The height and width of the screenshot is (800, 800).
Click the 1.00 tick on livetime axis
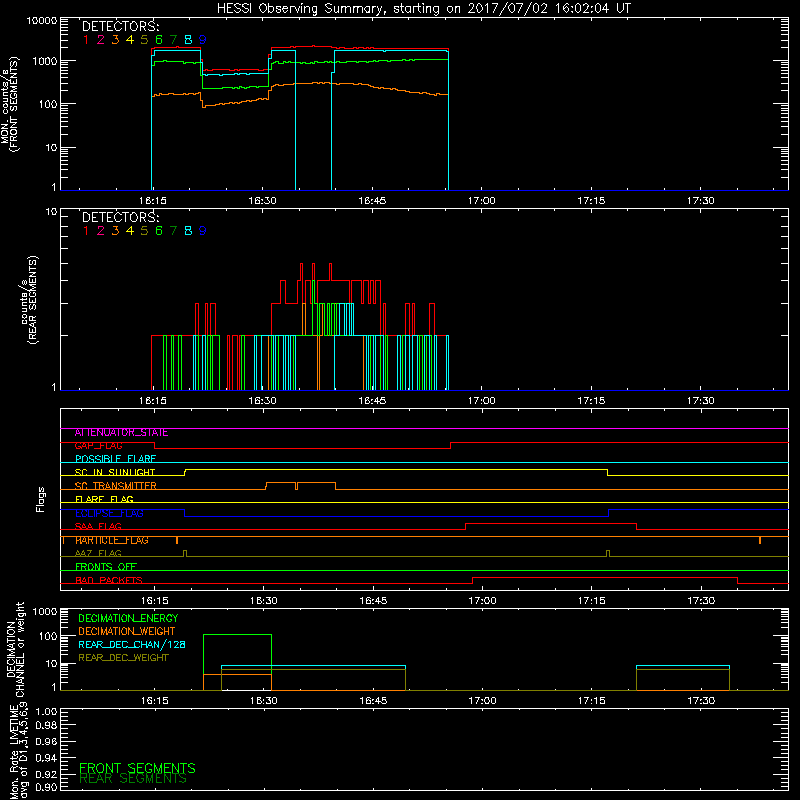[46, 712]
